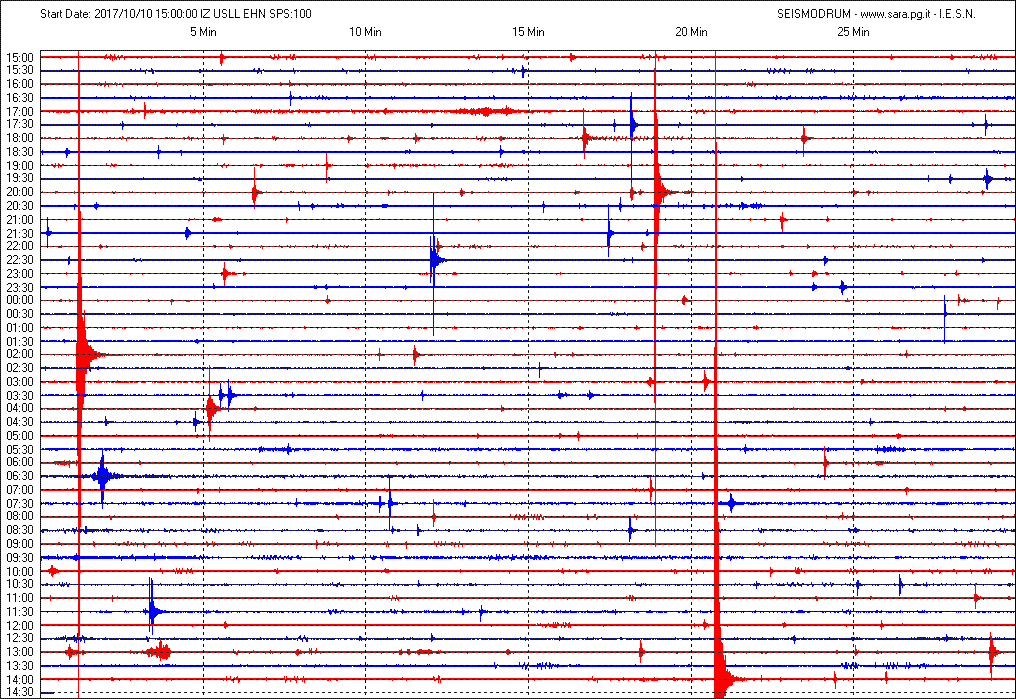Click the 03:00 row time label
Screen dimensions: 1016x699
click(20, 382)
